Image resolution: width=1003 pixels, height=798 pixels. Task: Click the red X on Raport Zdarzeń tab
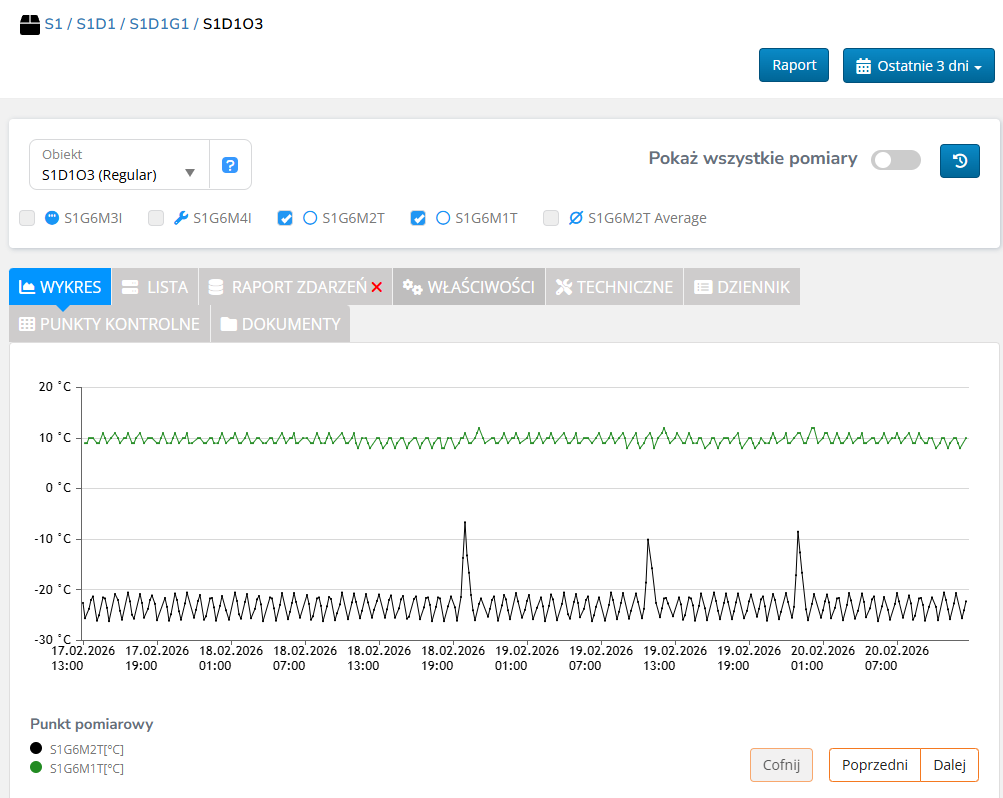377,288
